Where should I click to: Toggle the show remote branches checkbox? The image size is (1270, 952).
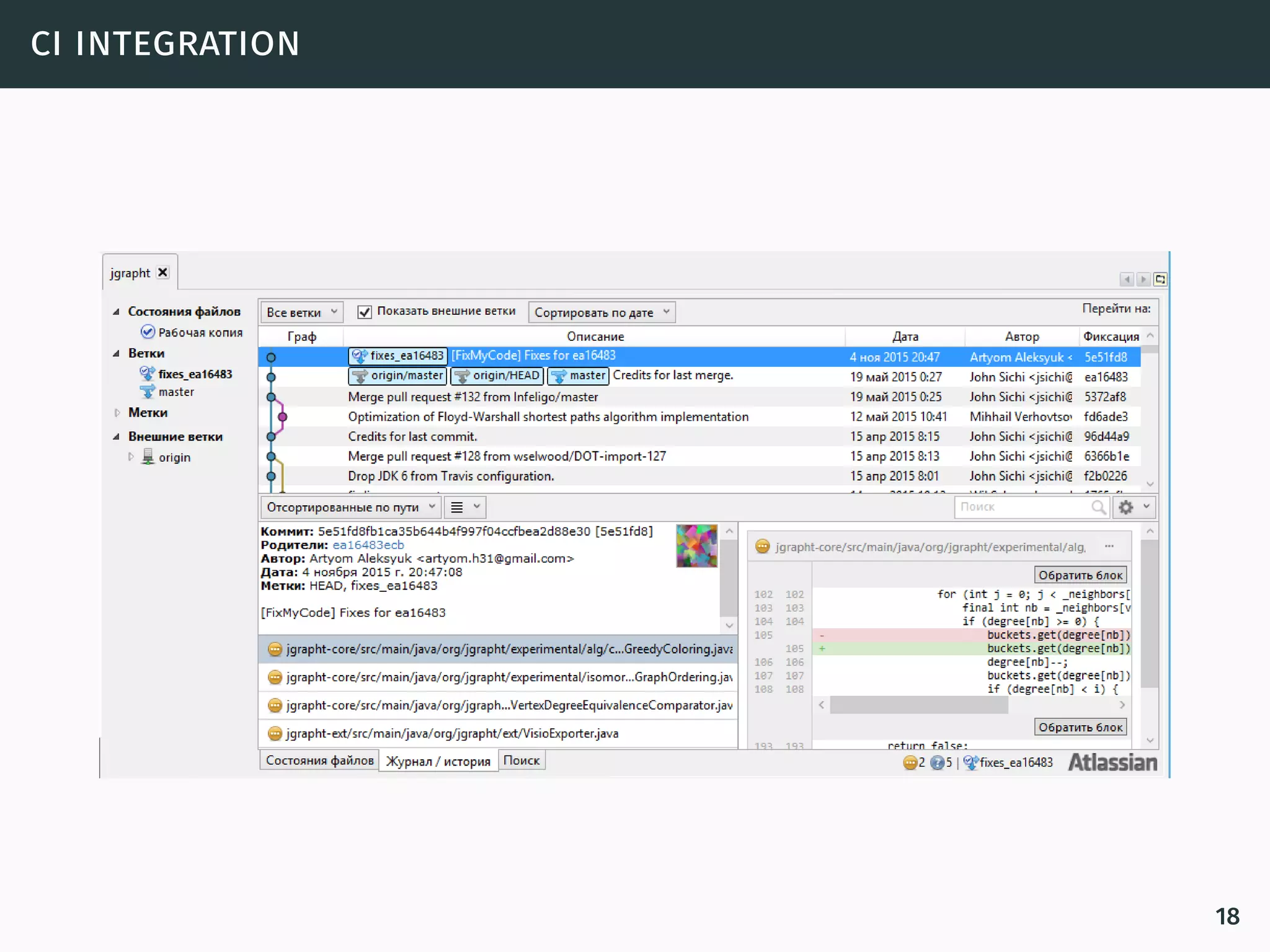tap(365, 312)
